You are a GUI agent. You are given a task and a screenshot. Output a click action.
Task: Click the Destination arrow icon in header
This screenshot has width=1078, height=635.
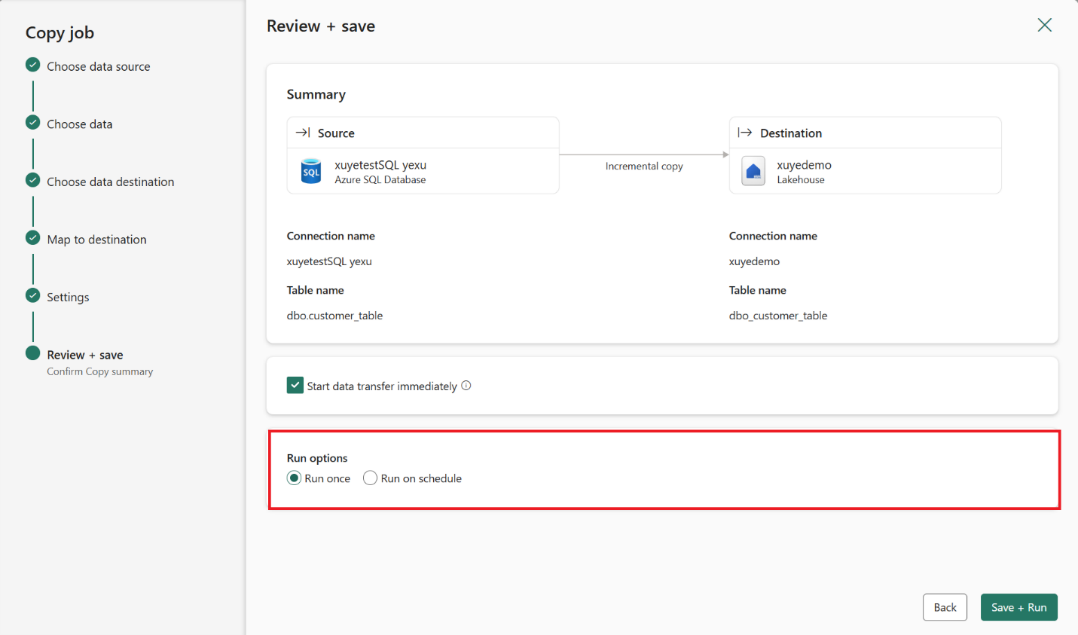pyautogui.click(x=745, y=133)
